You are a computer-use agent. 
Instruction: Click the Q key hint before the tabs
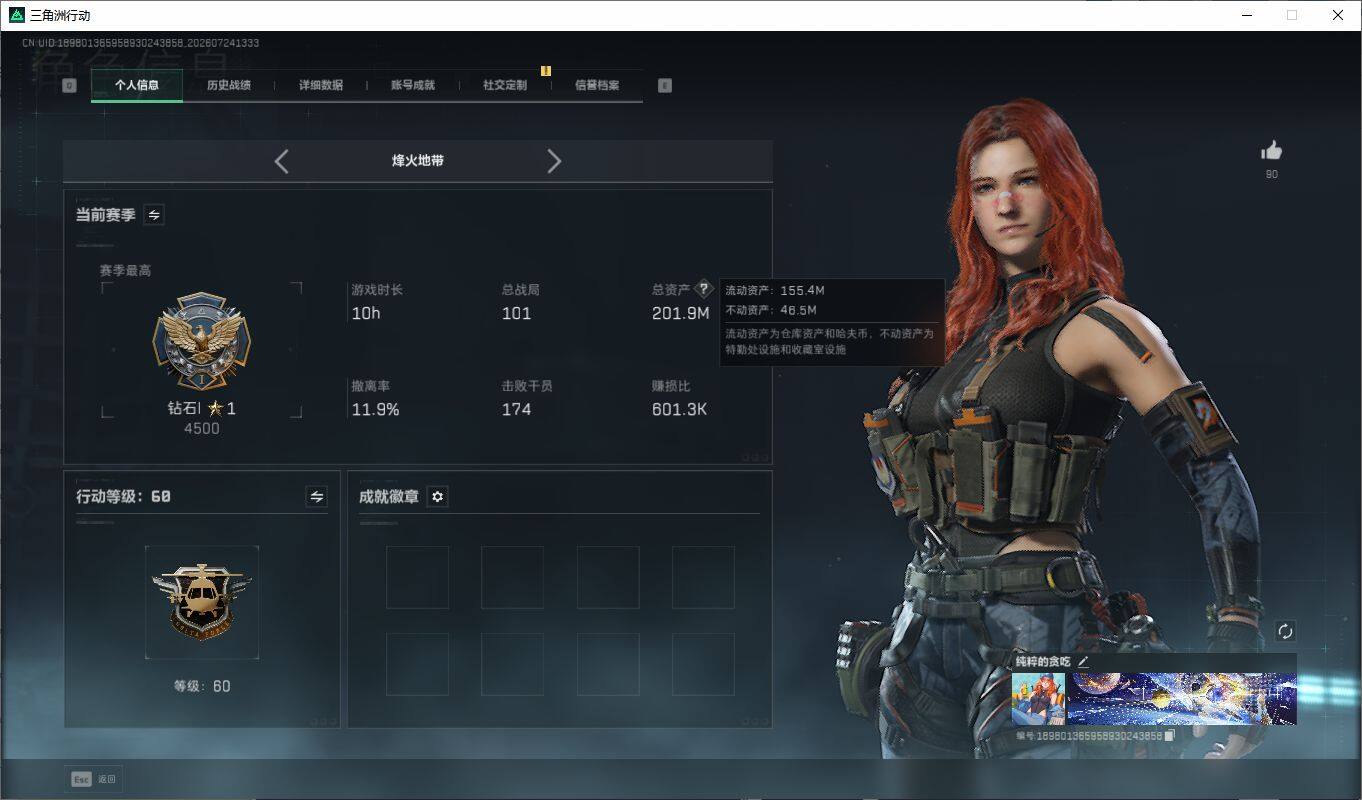click(69, 85)
